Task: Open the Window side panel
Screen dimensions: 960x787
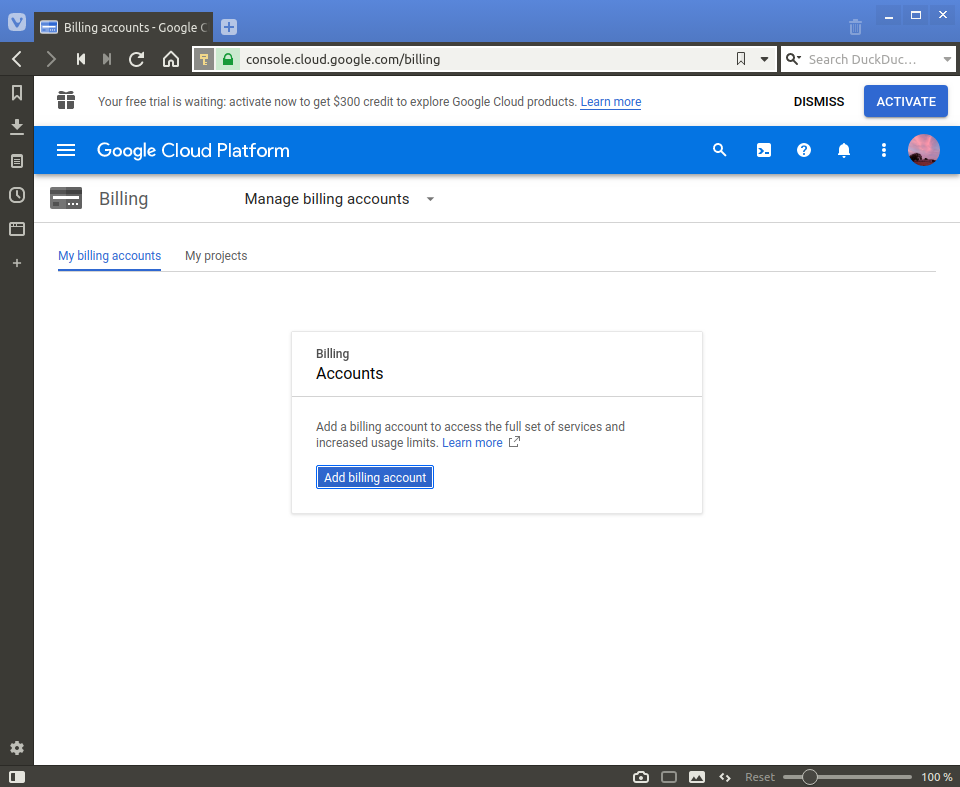Action: pos(17,229)
